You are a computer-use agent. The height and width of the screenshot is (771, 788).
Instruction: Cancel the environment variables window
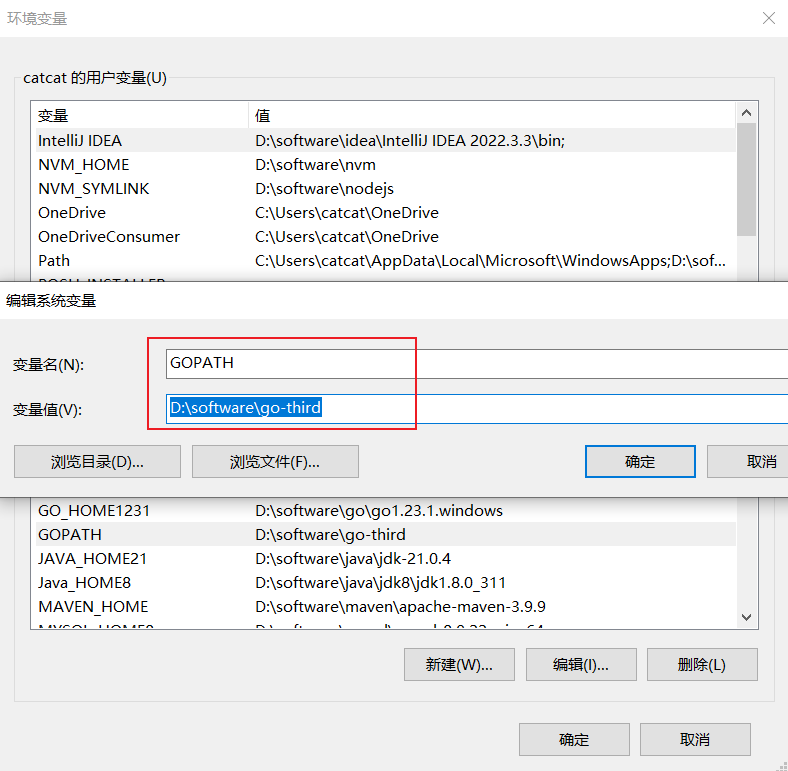[695, 740]
